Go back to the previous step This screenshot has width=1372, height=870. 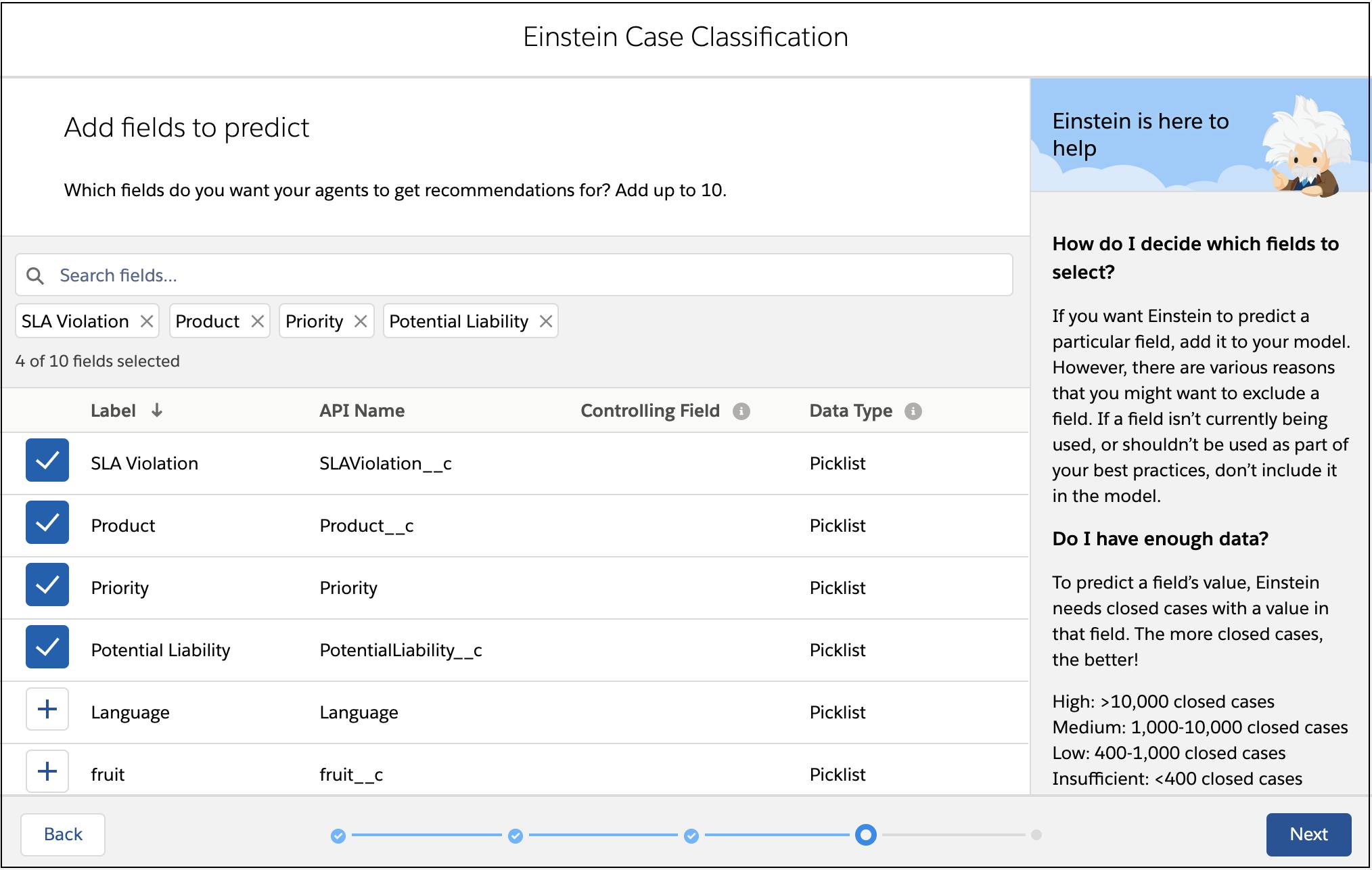pos(63,834)
